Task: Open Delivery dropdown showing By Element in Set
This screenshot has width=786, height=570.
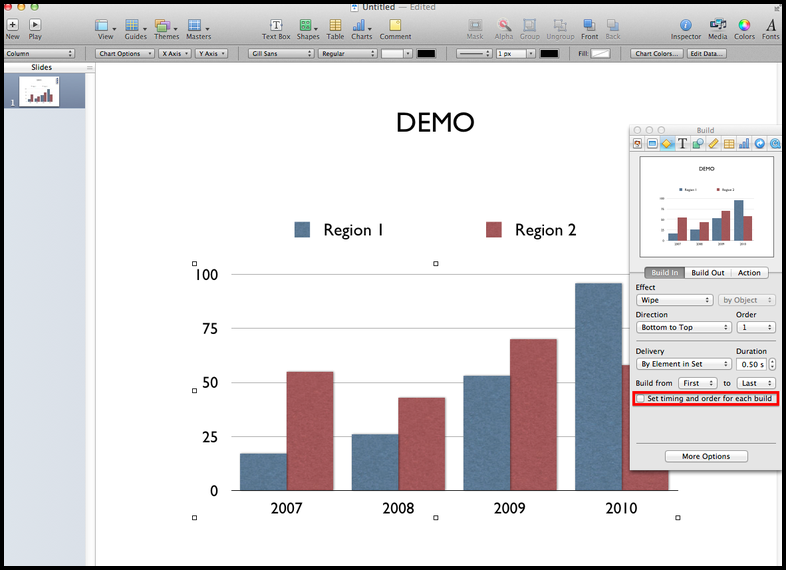Action: coord(683,364)
